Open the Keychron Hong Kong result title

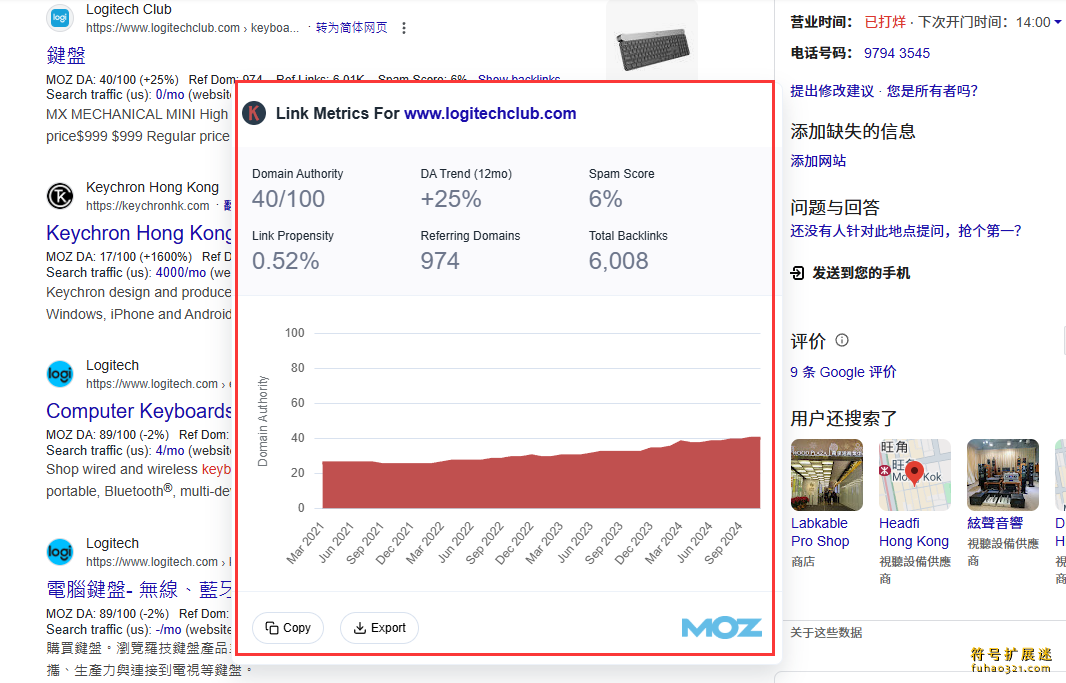[139, 233]
